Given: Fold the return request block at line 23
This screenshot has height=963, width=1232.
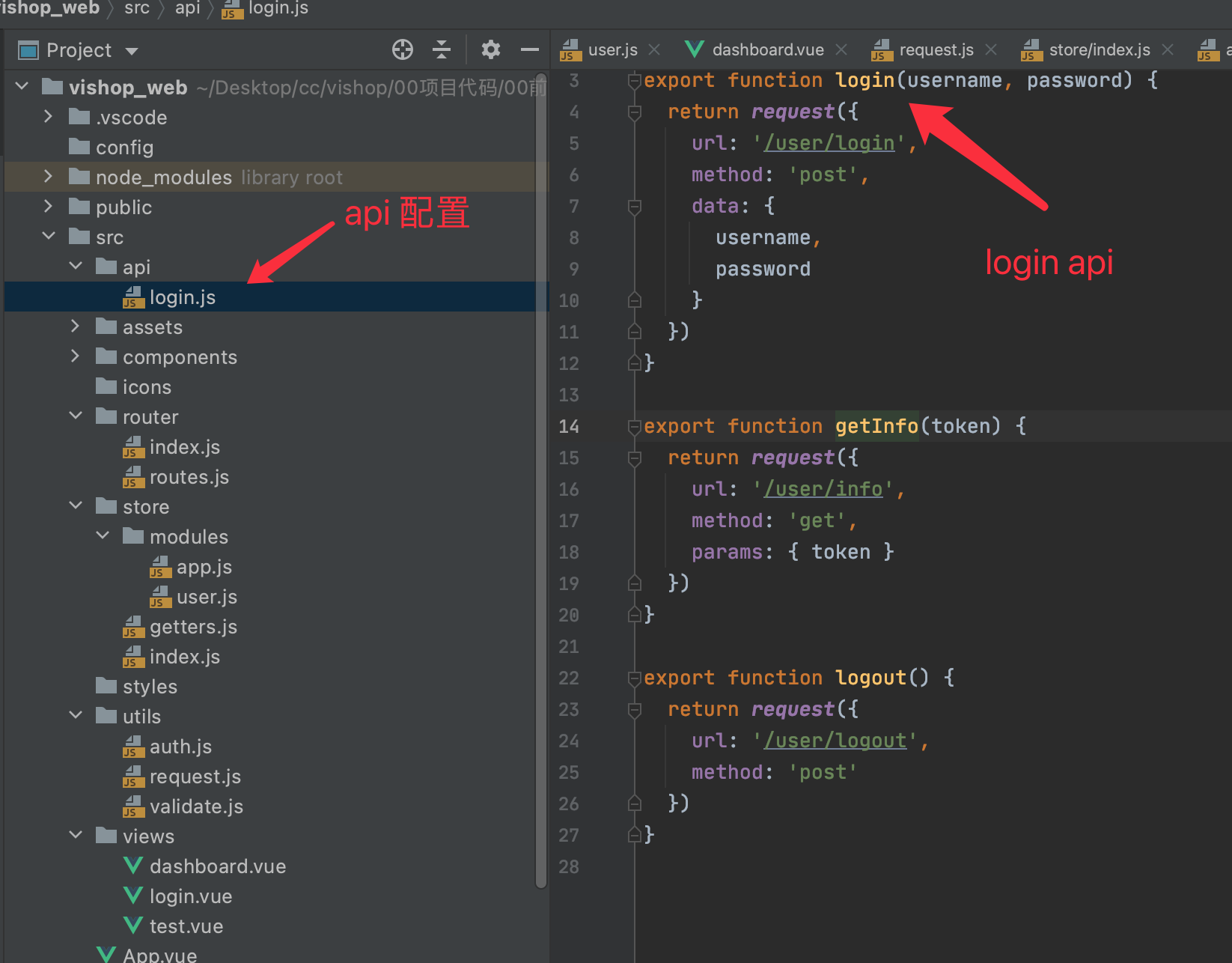Looking at the screenshot, I should 635,709.
